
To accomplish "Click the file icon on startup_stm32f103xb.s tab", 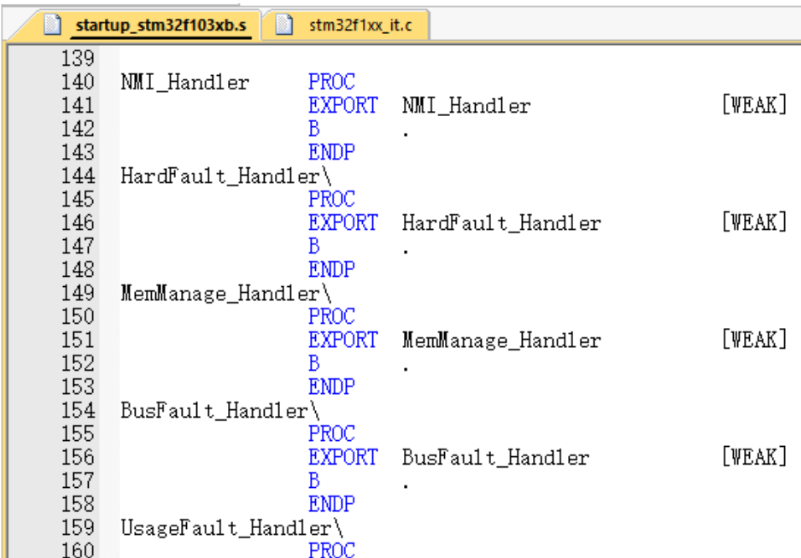I will coord(52,25).
